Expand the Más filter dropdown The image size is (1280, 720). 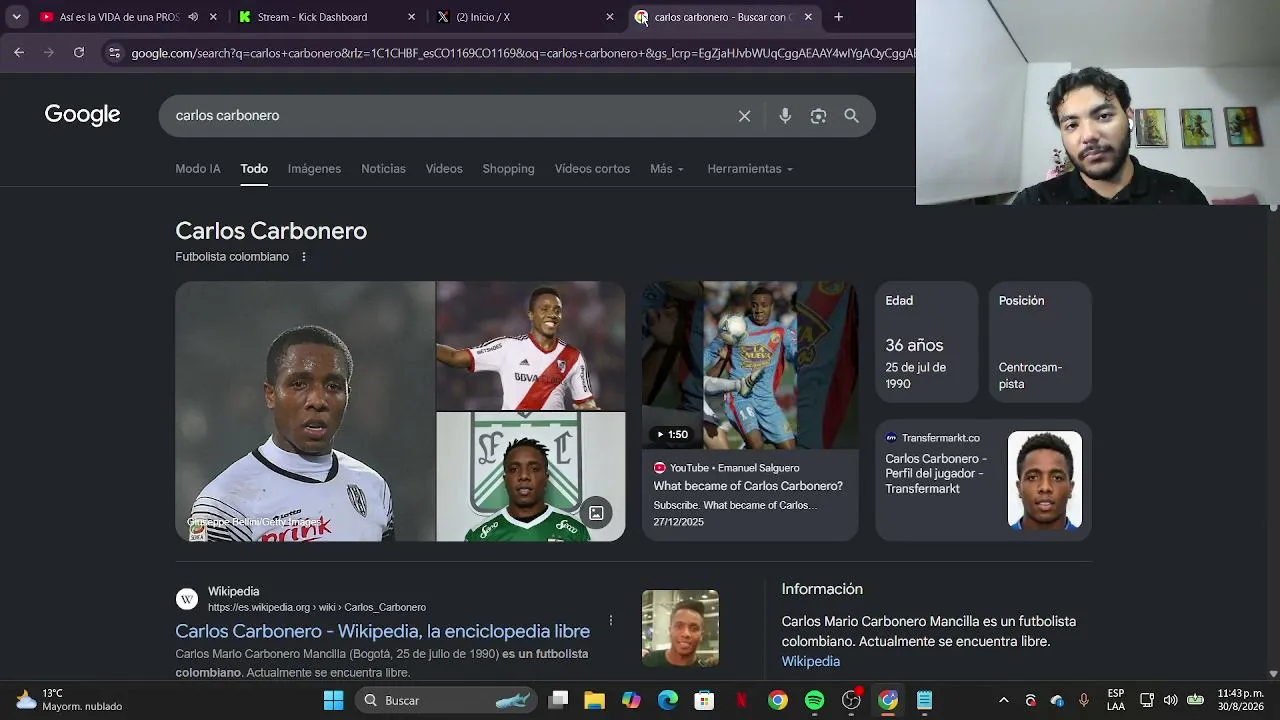[667, 169]
